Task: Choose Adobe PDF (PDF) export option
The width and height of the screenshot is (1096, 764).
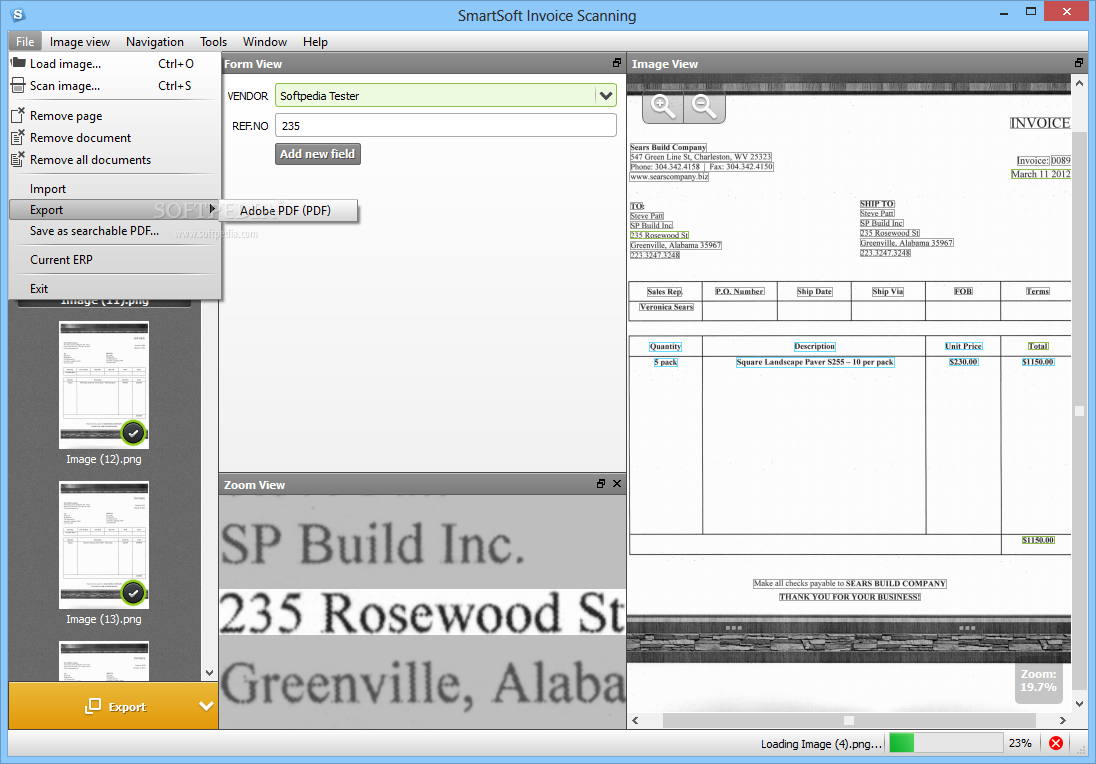Action: coord(288,210)
